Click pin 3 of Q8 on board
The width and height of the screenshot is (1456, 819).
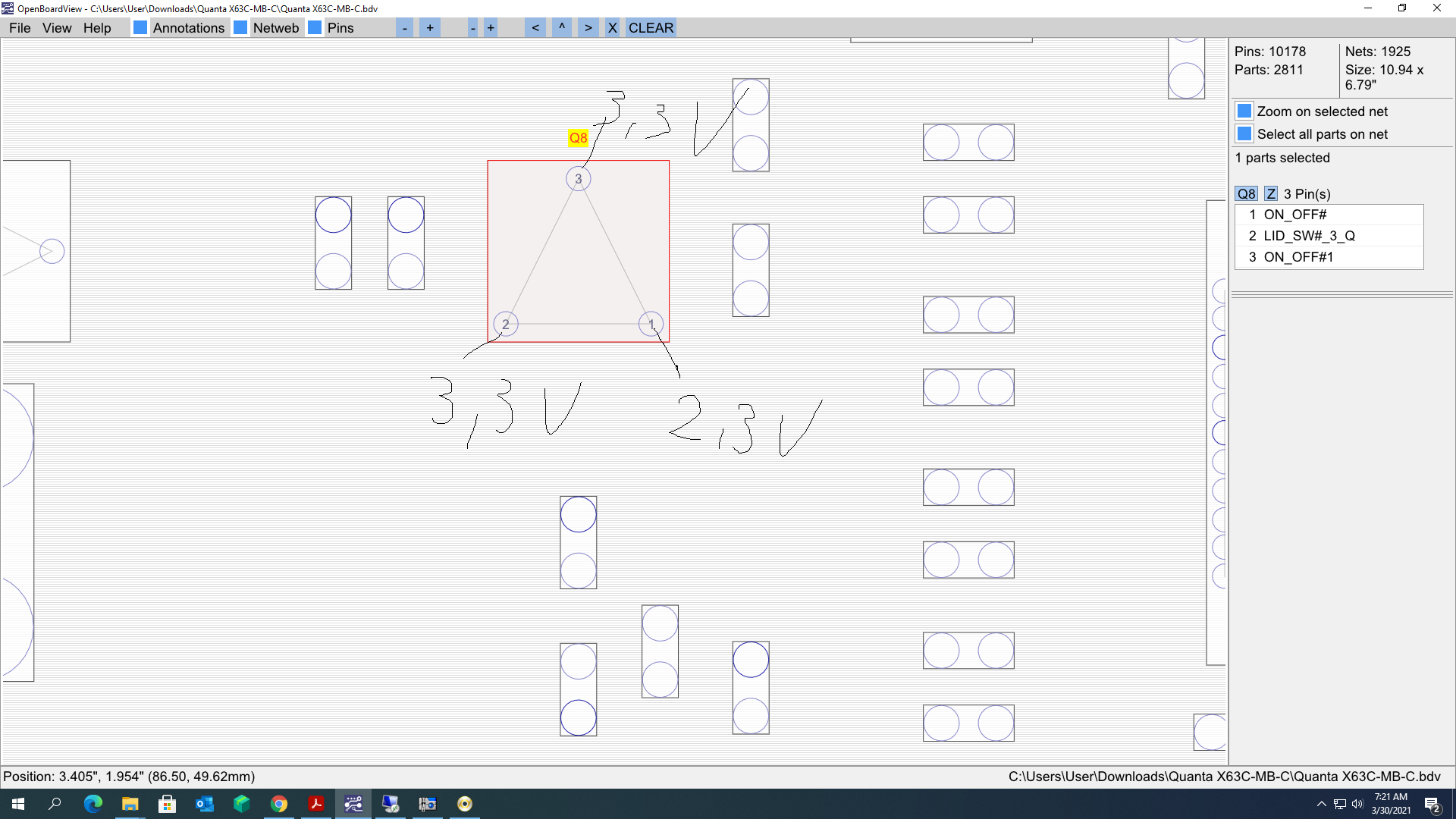tap(578, 179)
